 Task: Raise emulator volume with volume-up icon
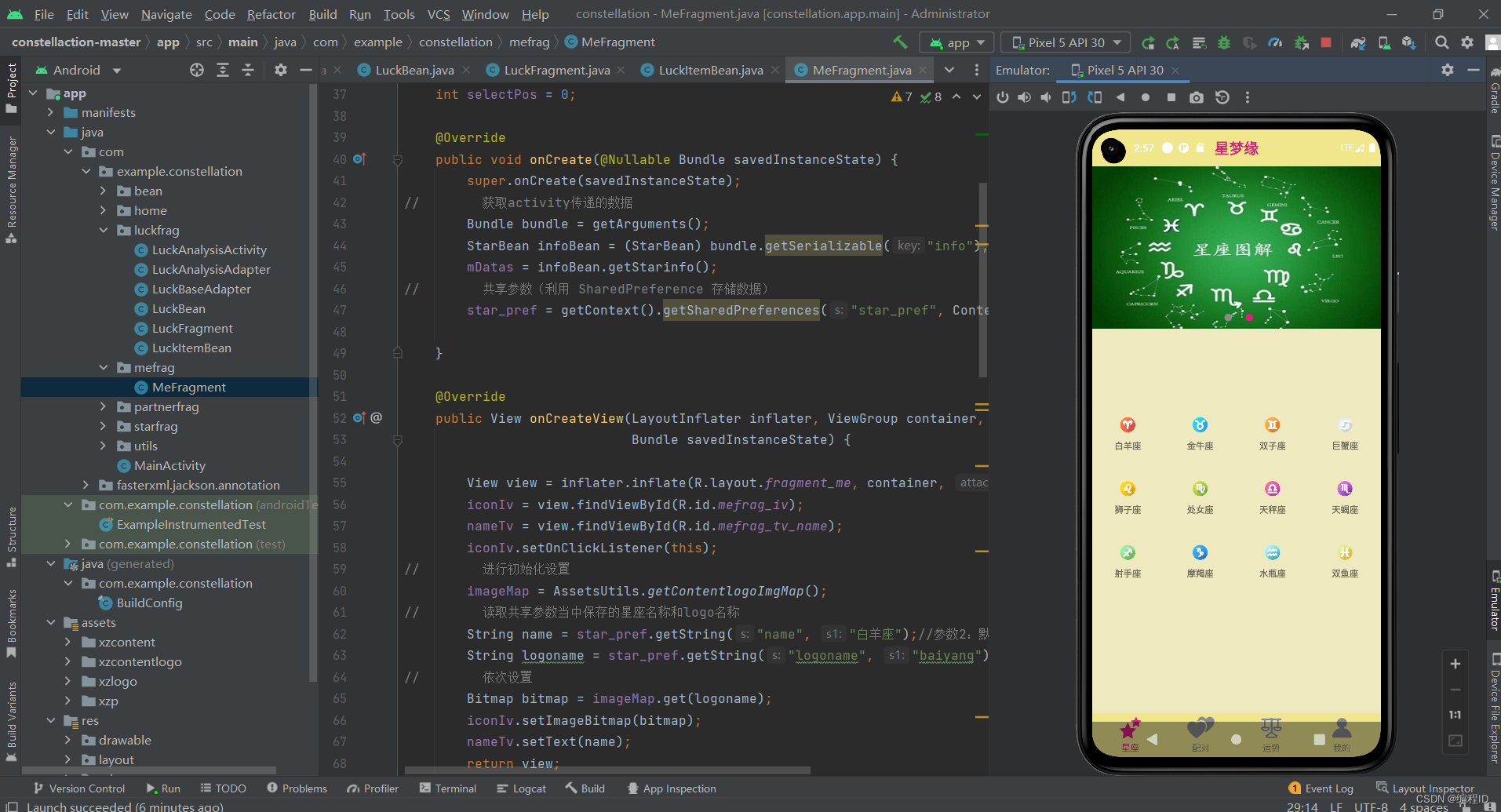click(x=1025, y=97)
